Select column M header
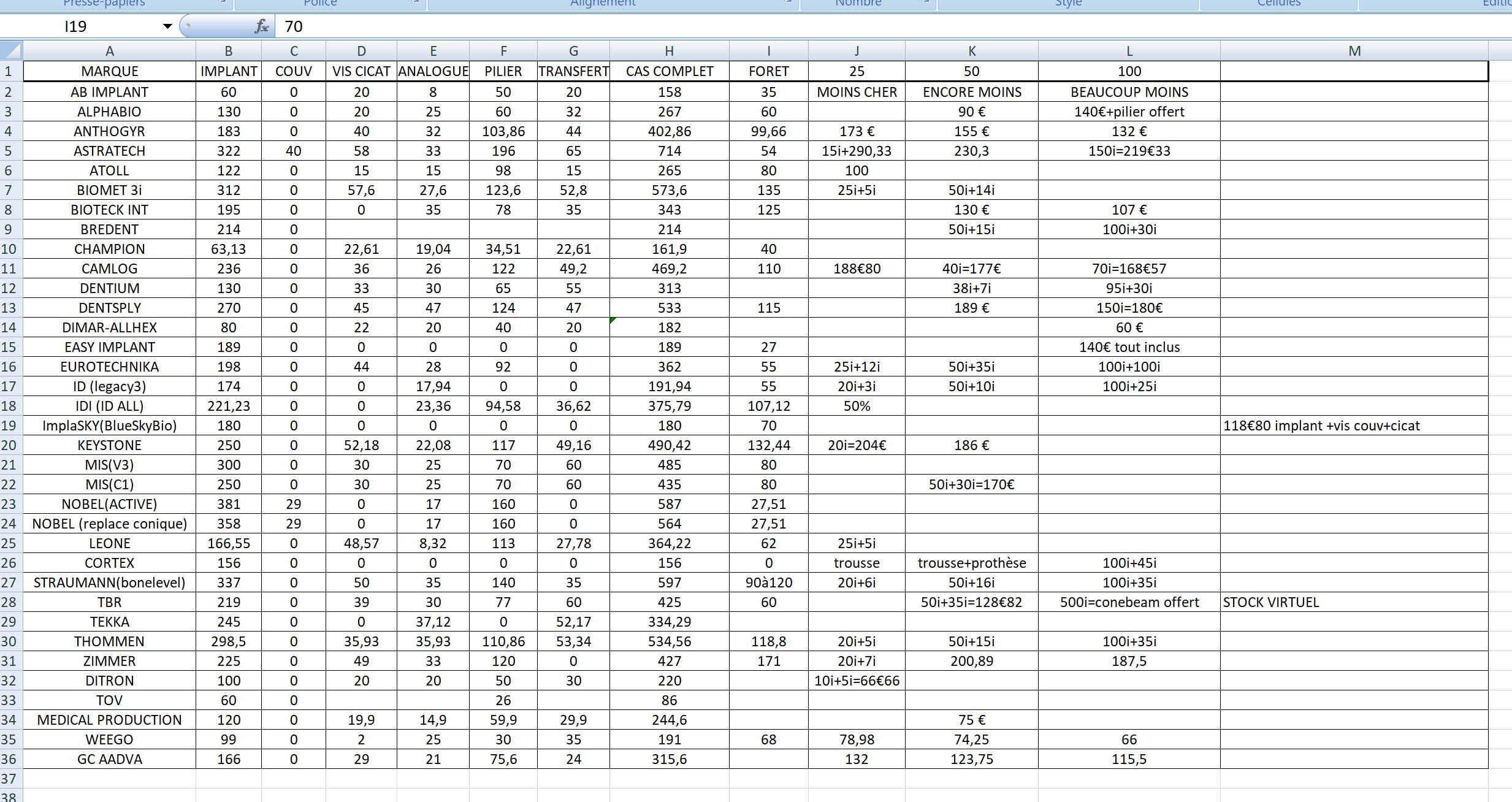Image resolution: width=1512 pixels, height=802 pixels. tap(1354, 51)
